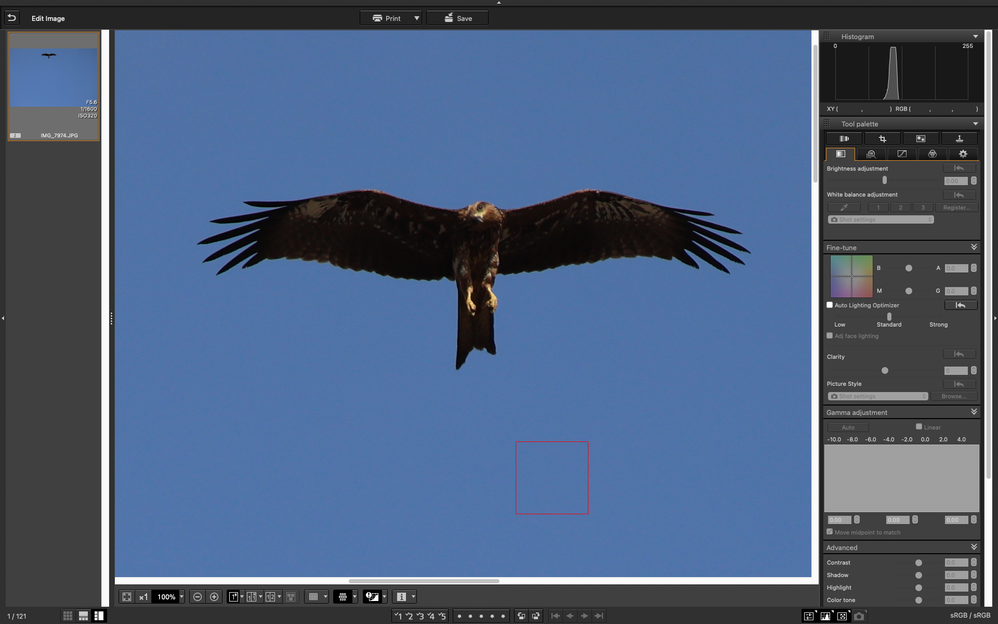Collapse the Fine-tune section
The width and height of the screenshot is (998, 624).
click(973, 247)
